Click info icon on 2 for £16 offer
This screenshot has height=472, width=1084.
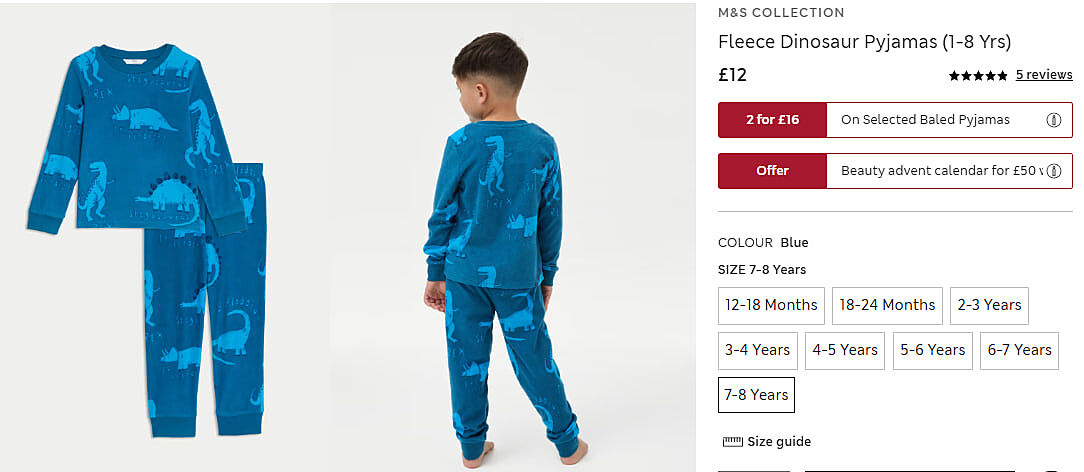coord(1053,120)
